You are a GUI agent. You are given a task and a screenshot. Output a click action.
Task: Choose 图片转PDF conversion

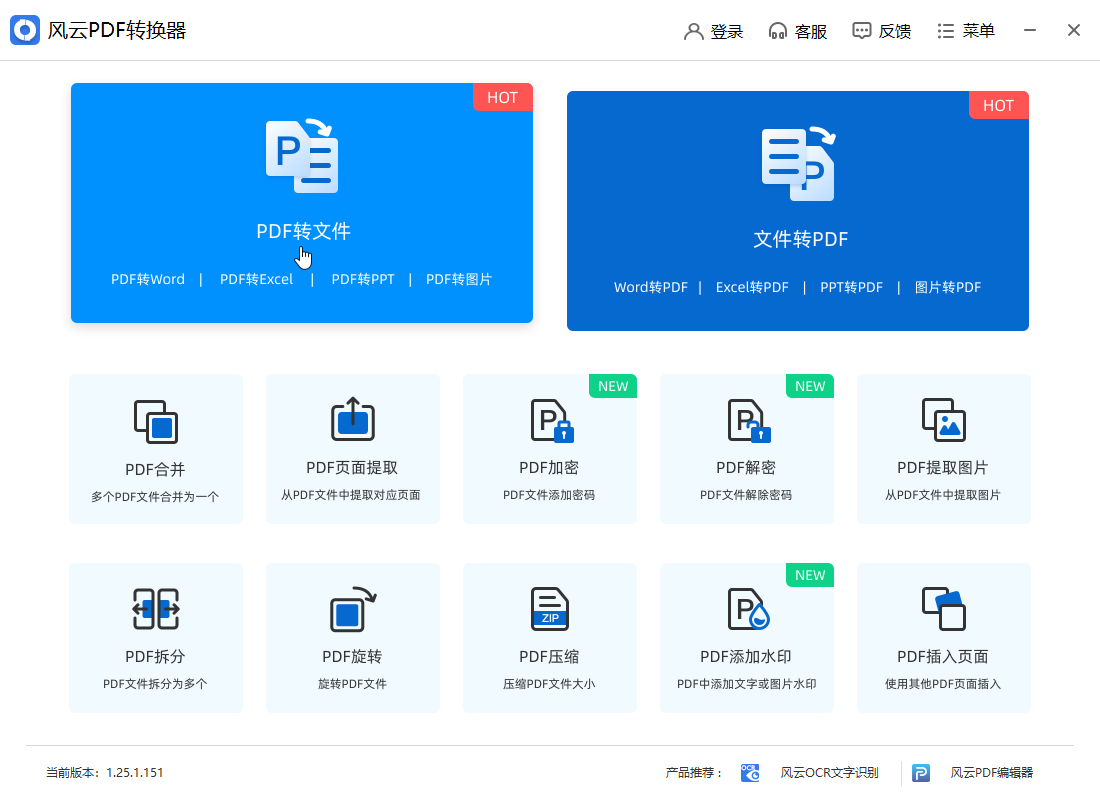point(948,287)
